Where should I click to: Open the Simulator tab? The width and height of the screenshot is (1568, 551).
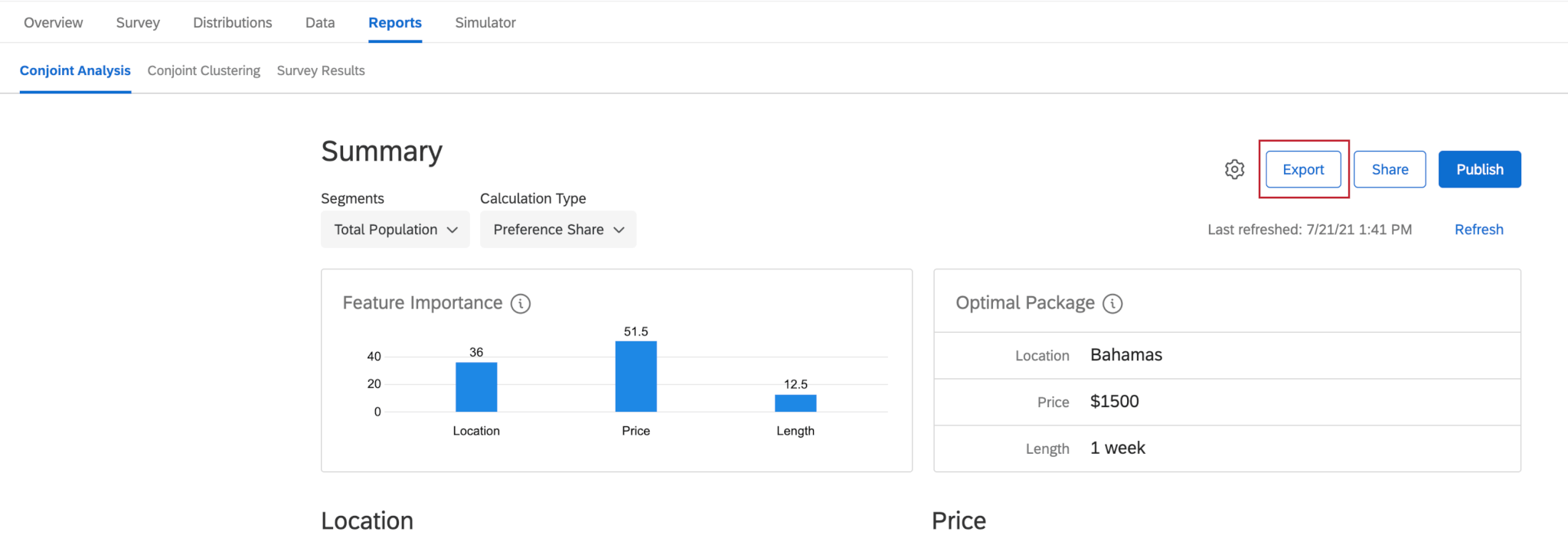[485, 23]
